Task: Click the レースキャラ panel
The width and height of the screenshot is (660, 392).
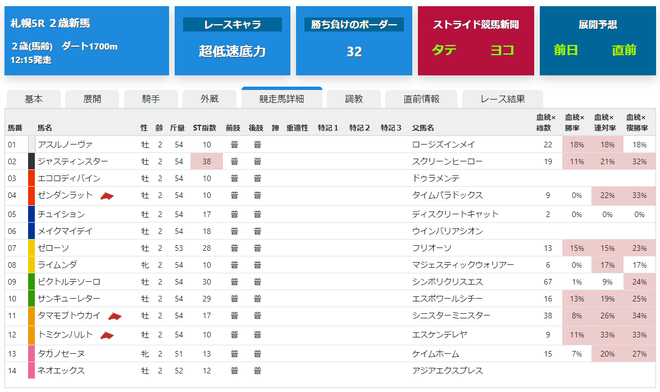Action: pos(232,40)
